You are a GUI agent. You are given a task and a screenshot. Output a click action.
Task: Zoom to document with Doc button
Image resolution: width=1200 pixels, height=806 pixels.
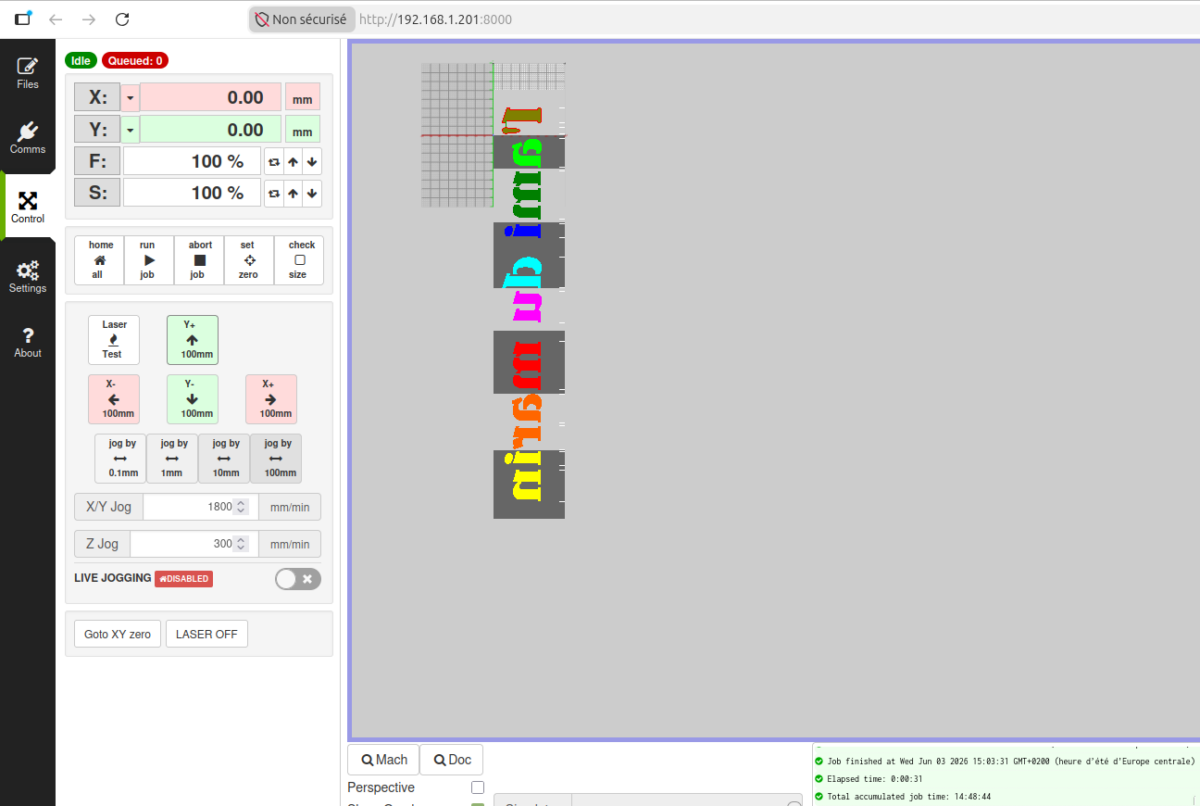tap(452, 760)
